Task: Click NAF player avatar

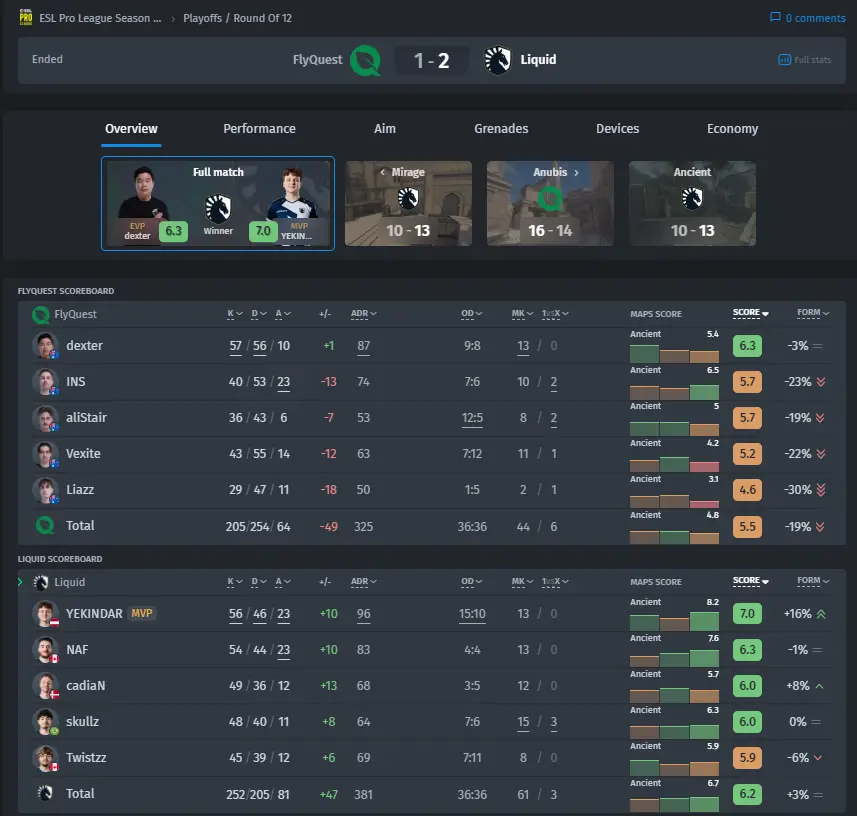Action: pyautogui.click(x=45, y=649)
